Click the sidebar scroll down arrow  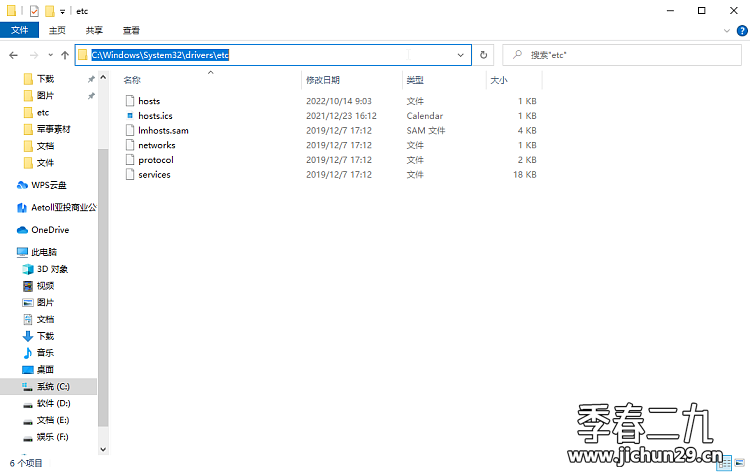[103, 450]
